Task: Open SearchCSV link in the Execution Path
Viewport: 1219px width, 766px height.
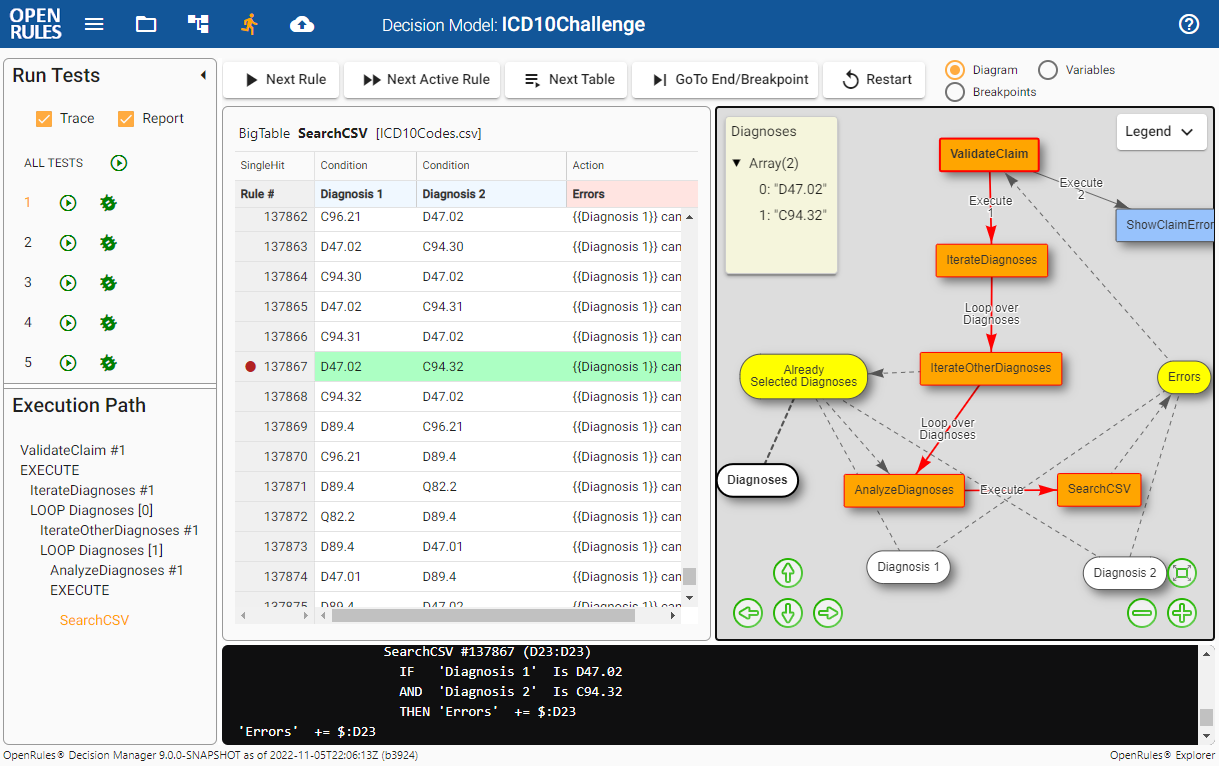Action: click(x=94, y=620)
